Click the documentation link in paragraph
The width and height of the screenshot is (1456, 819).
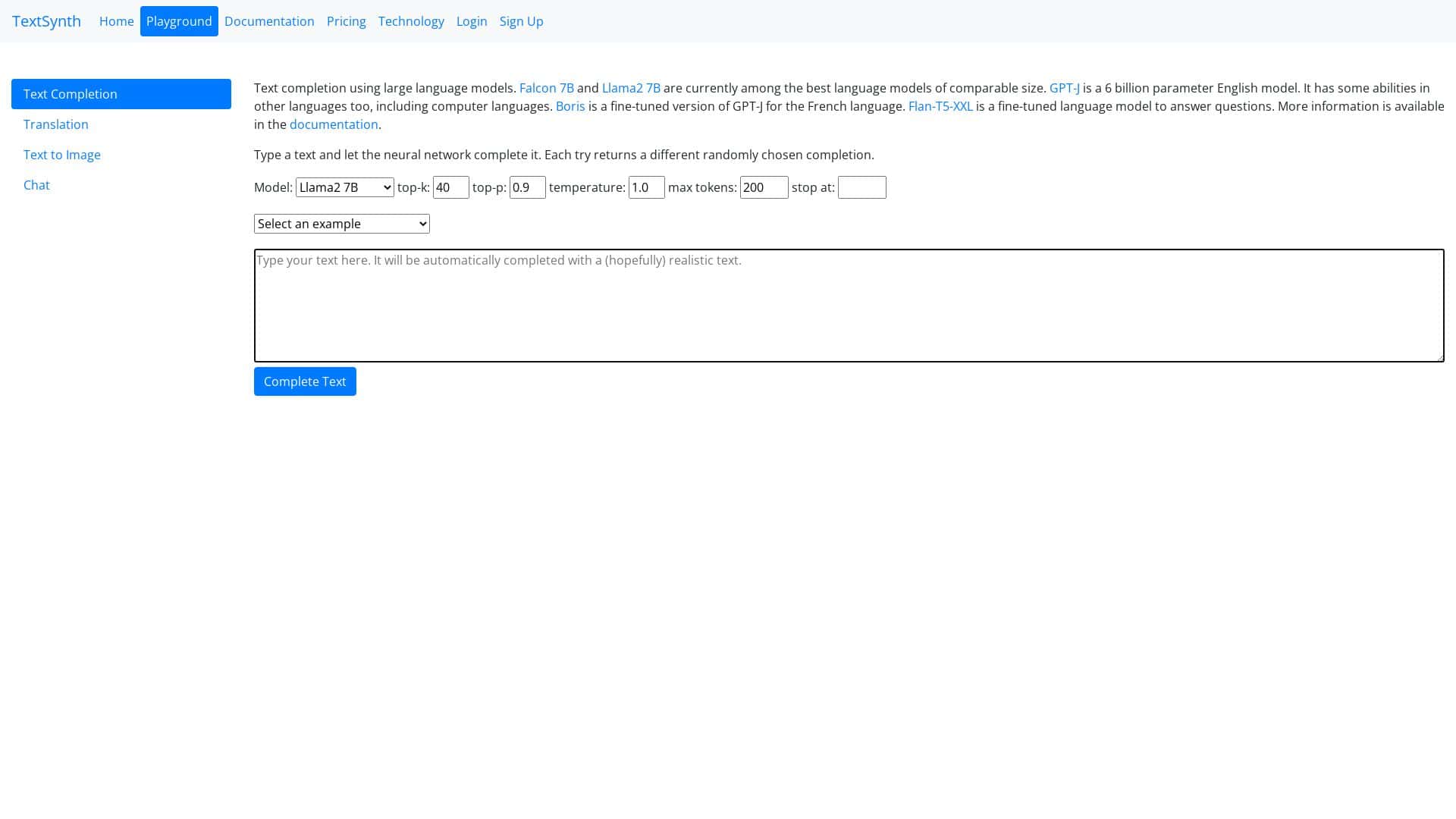(334, 124)
